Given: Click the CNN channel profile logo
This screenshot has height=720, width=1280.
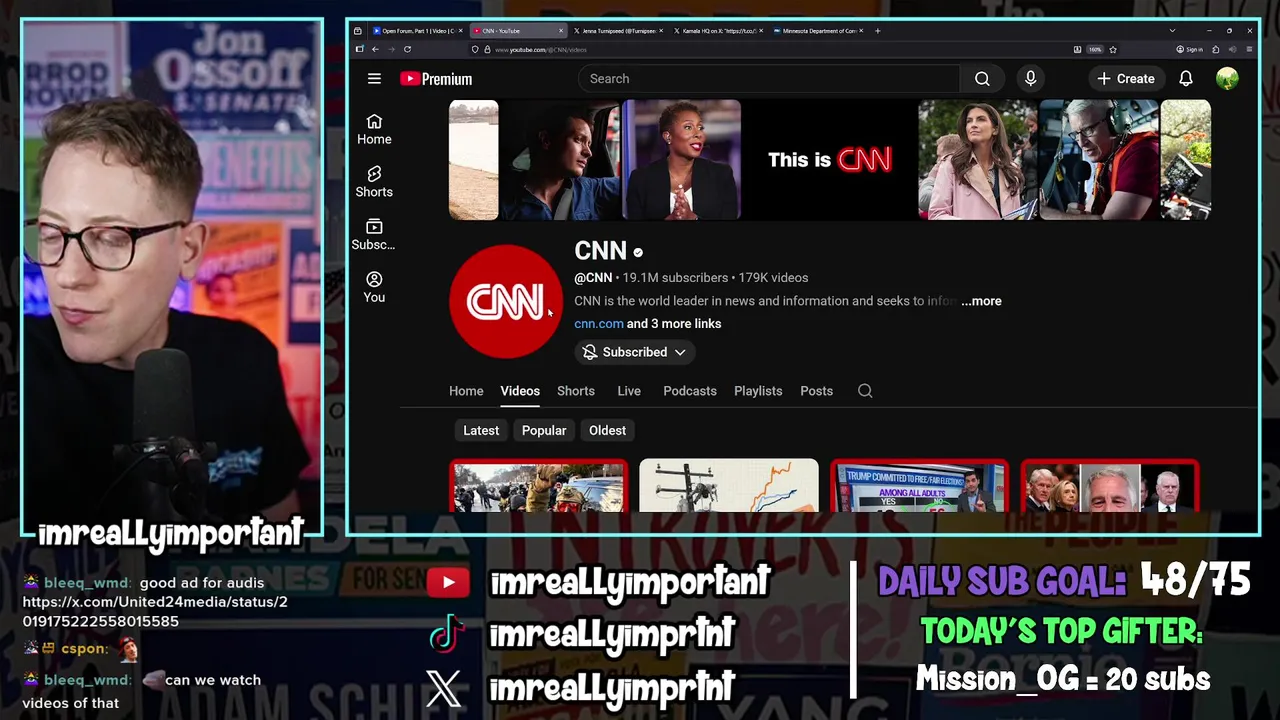Looking at the screenshot, I should (x=505, y=301).
